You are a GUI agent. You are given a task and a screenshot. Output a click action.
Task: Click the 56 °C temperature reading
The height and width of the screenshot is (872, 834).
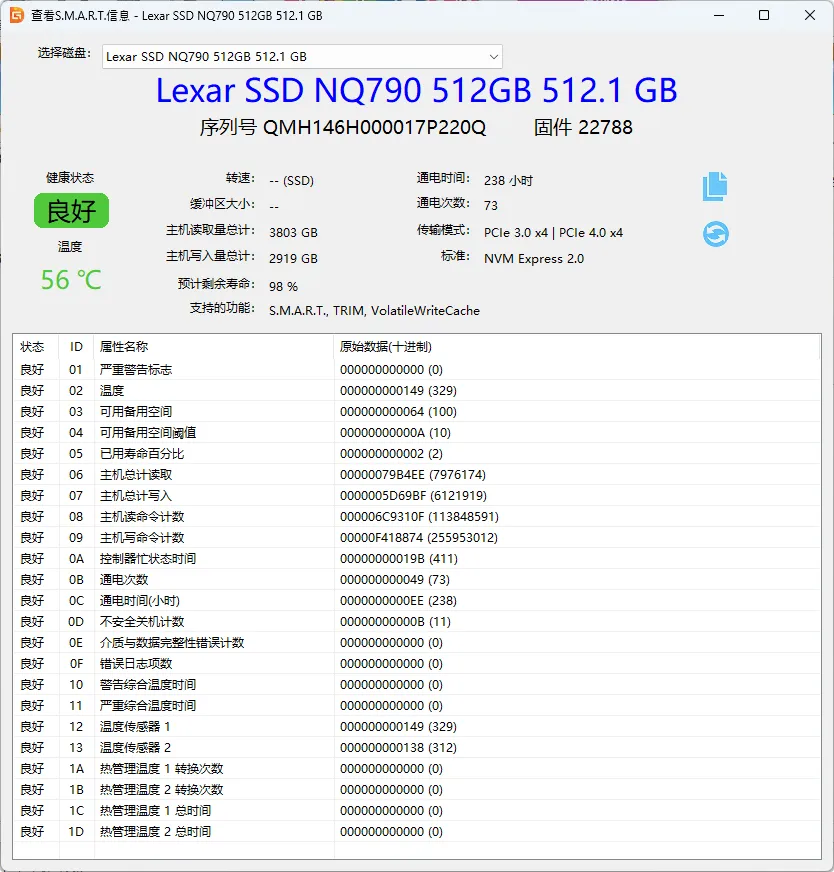(71, 280)
